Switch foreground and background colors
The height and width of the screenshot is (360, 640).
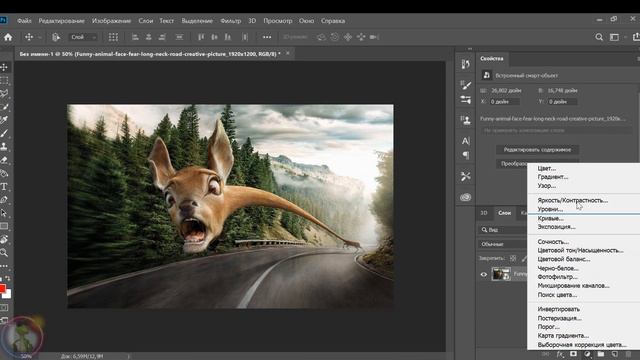pyautogui.click(x=8, y=279)
